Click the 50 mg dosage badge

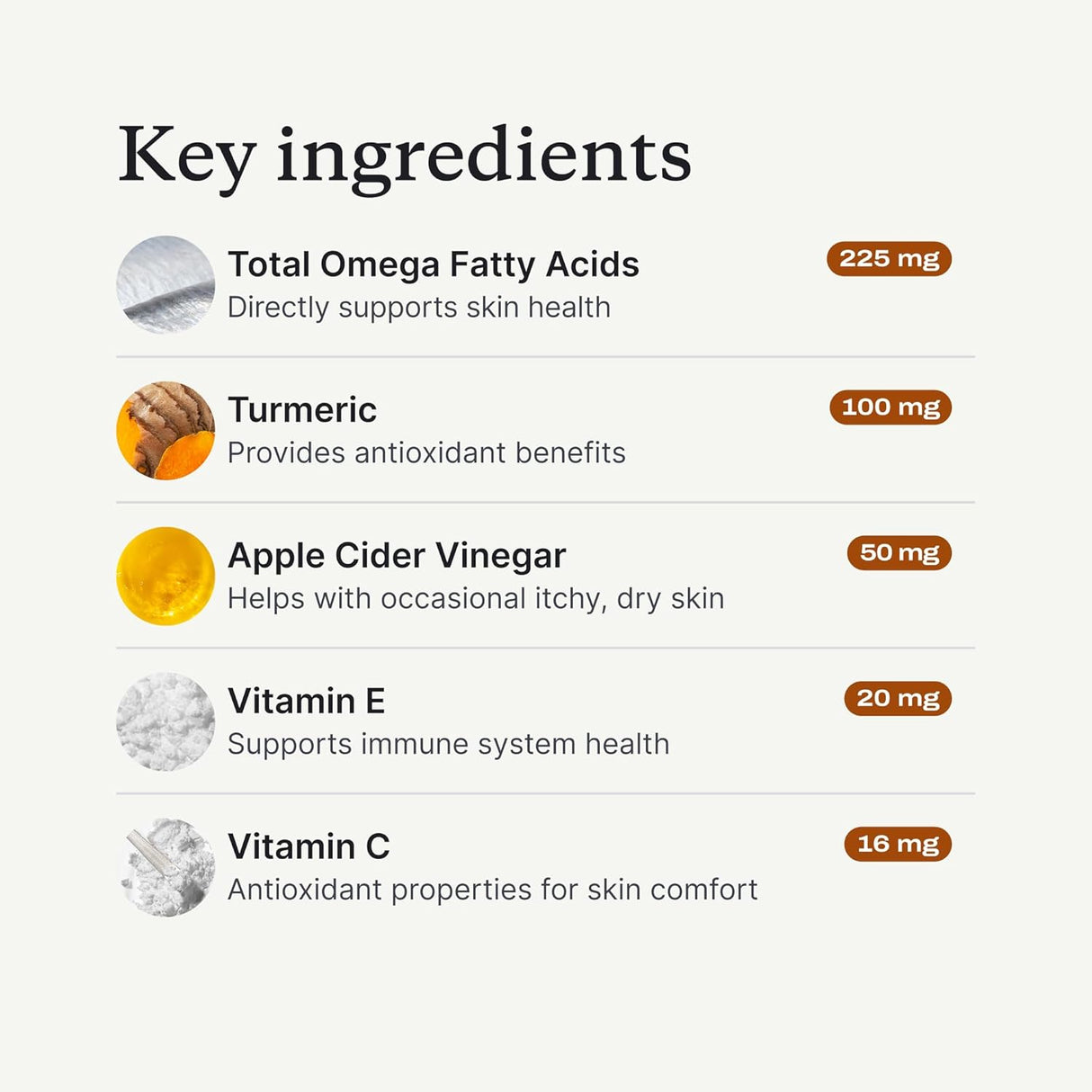pos(899,553)
